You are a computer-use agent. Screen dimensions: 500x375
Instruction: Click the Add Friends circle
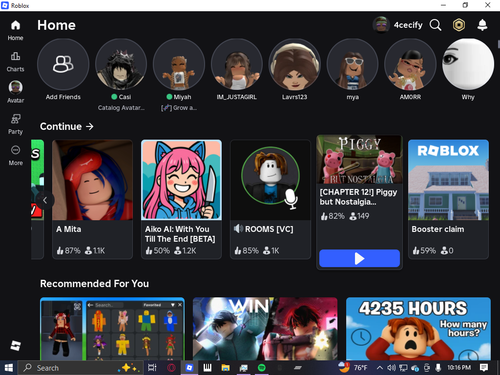pos(63,64)
